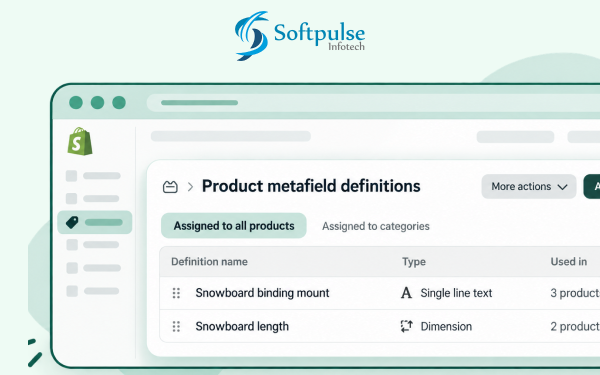
Task: Click the 3 products cell
Action: [575, 293]
